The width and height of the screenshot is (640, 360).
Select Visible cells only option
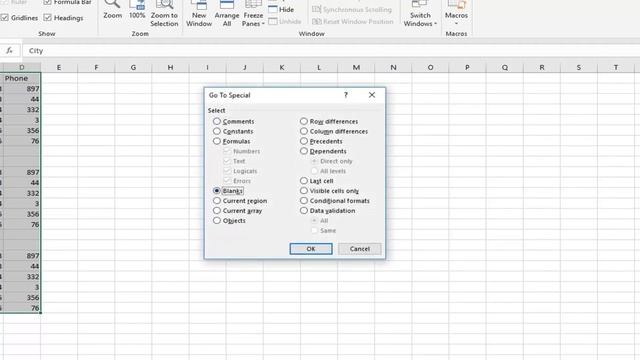(304, 191)
